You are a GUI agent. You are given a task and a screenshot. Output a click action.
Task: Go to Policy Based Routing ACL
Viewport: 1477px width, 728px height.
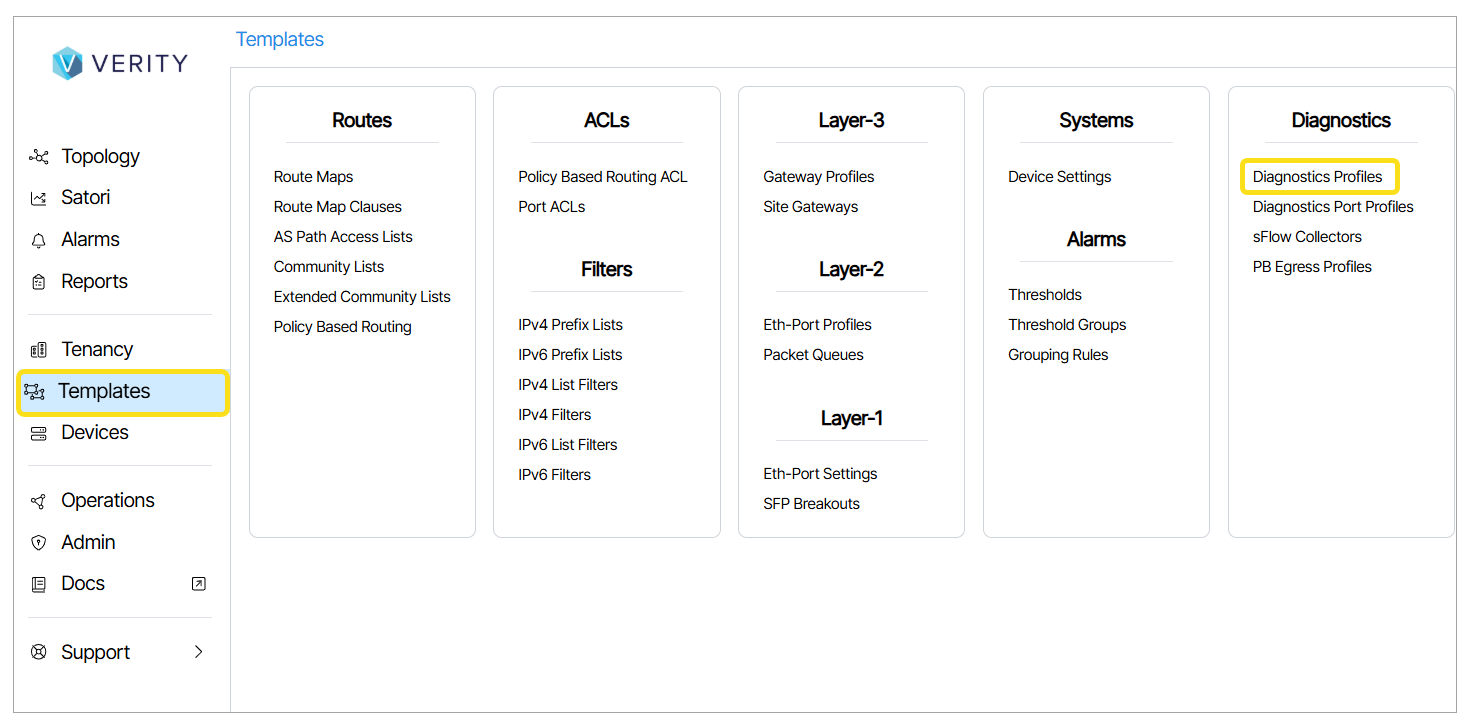pyautogui.click(x=602, y=177)
